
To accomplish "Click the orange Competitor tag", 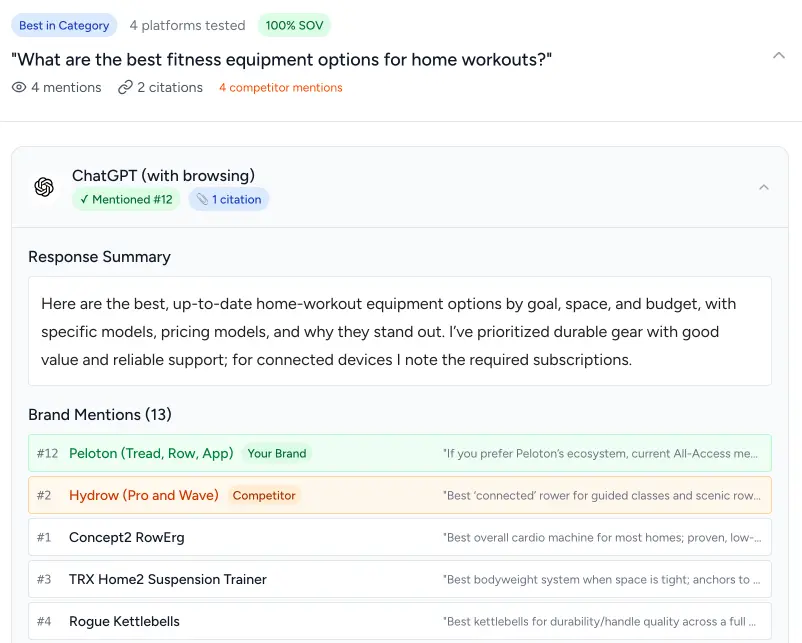I will [x=264, y=495].
